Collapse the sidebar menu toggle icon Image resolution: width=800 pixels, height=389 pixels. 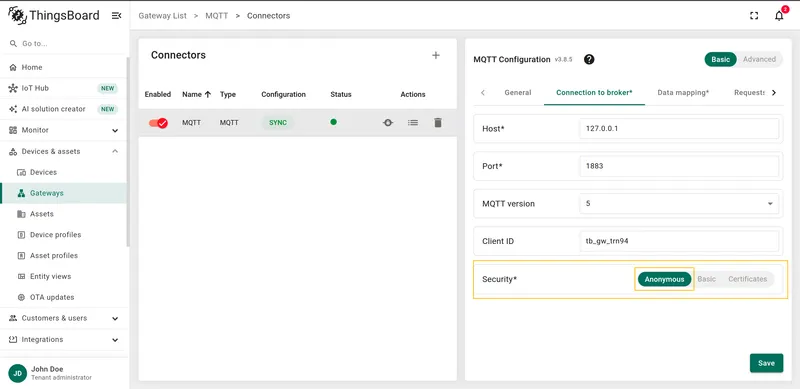[x=116, y=16]
